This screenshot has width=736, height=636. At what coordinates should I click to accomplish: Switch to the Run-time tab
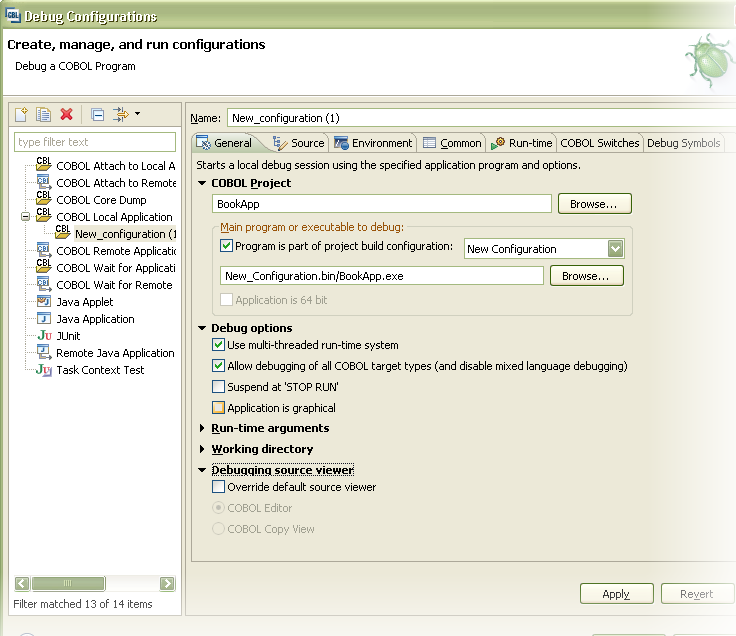(x=521, y=143)
